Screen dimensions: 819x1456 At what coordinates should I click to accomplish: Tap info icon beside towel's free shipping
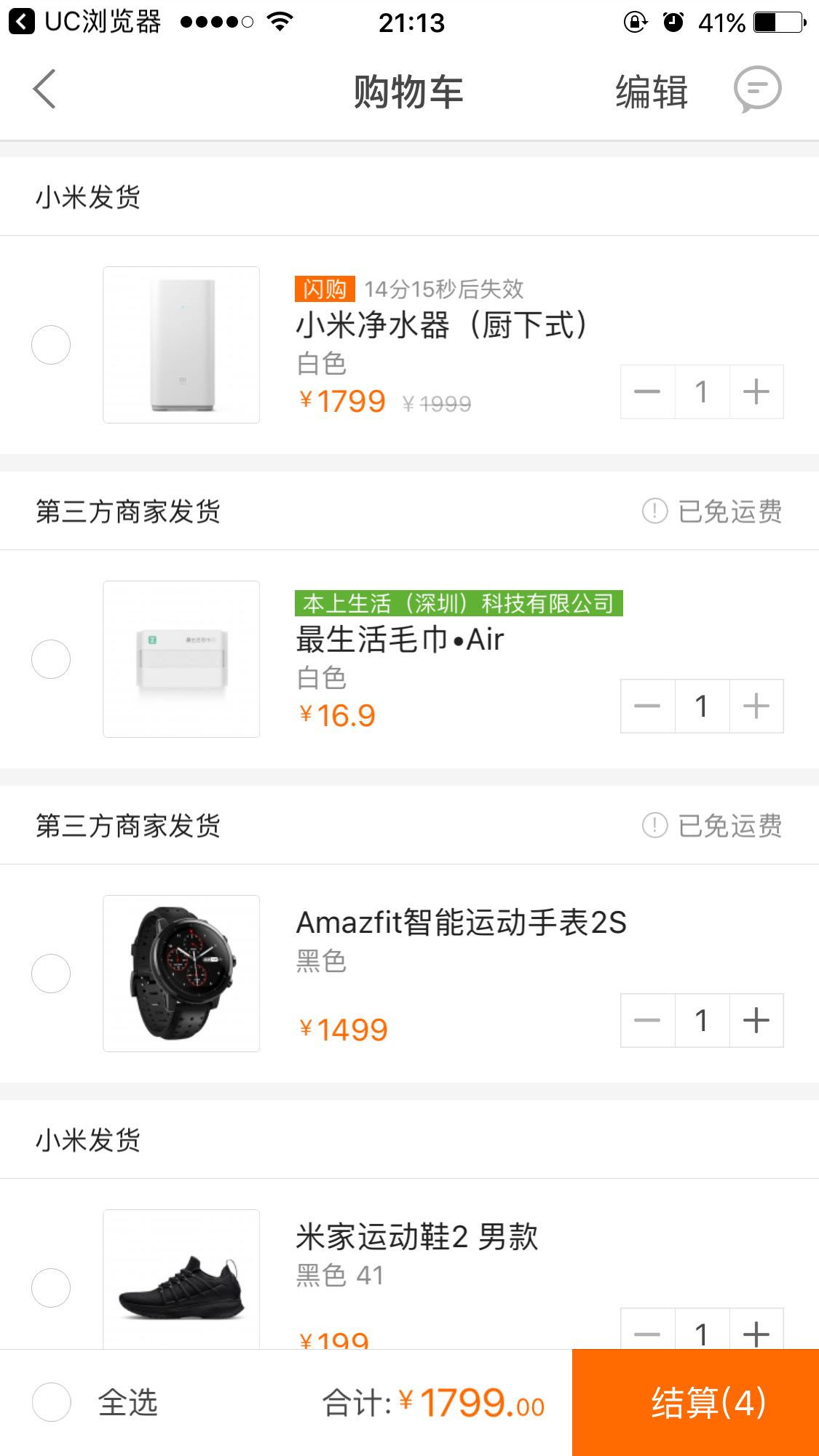click(654, 511)
